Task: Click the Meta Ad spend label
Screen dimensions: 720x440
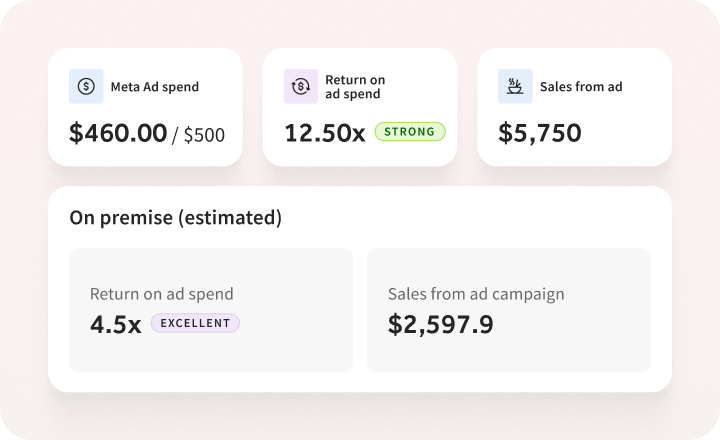Action: pyautogui.click(x=155, y=87)
